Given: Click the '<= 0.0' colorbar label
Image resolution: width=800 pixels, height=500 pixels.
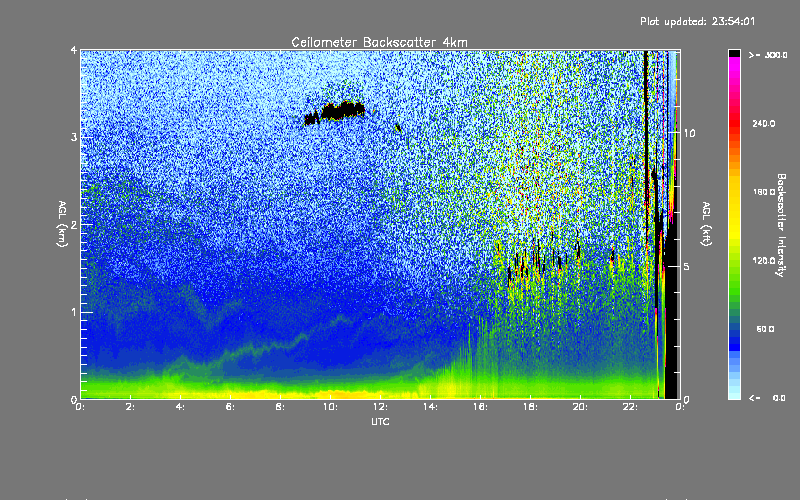Looking at the screenshot, I should click(x=768, y=397).
